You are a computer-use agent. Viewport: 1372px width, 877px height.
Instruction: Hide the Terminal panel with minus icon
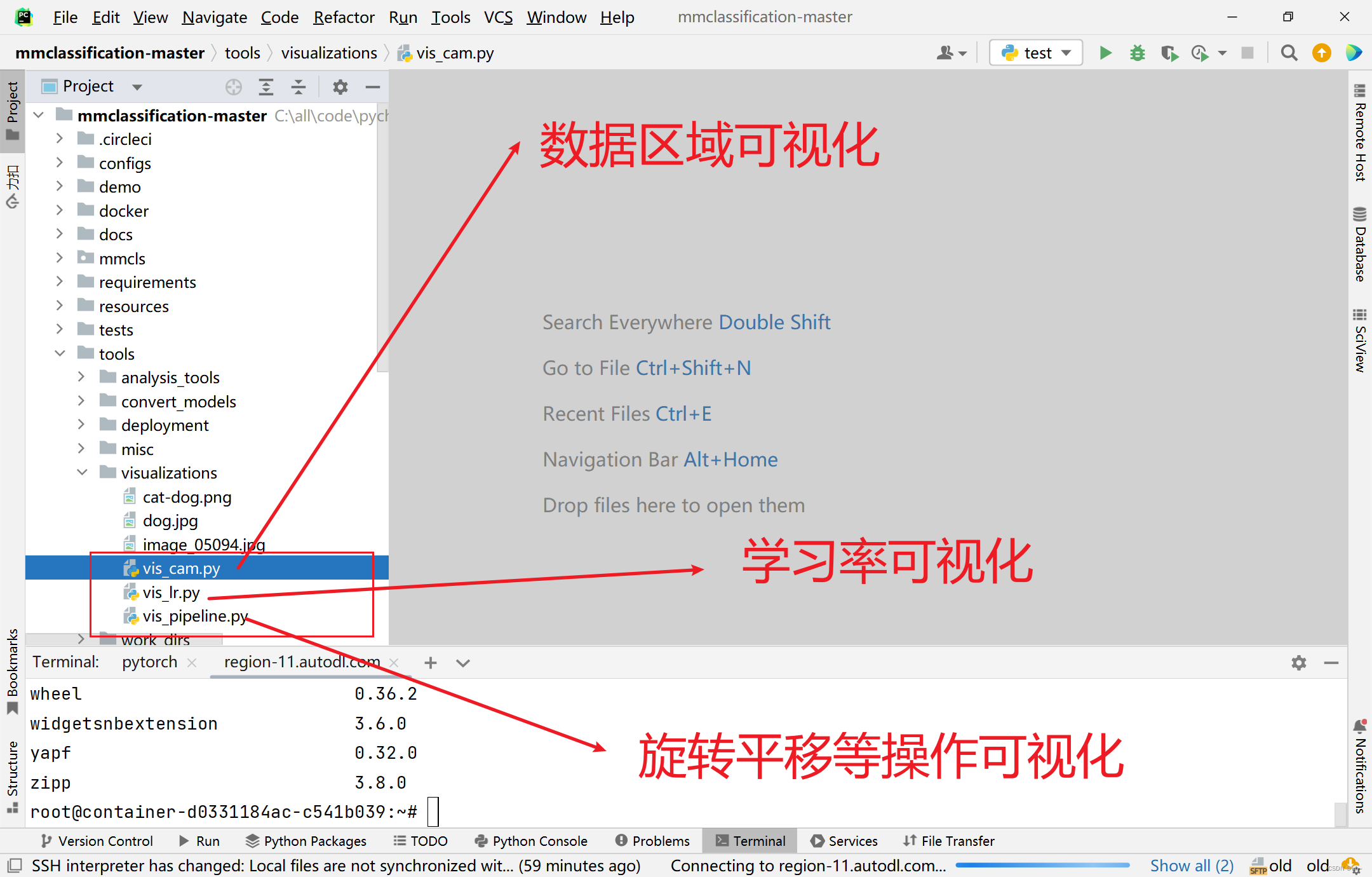(1331, 663)
